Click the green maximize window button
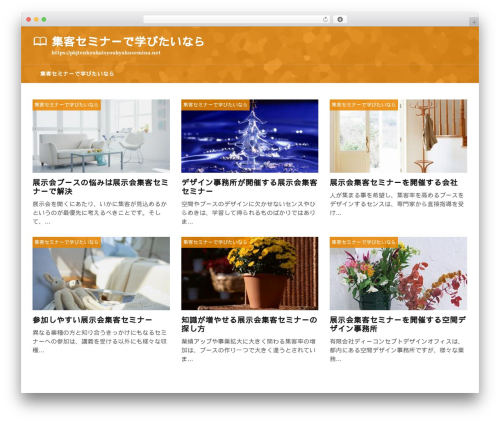 click(44, 20)
